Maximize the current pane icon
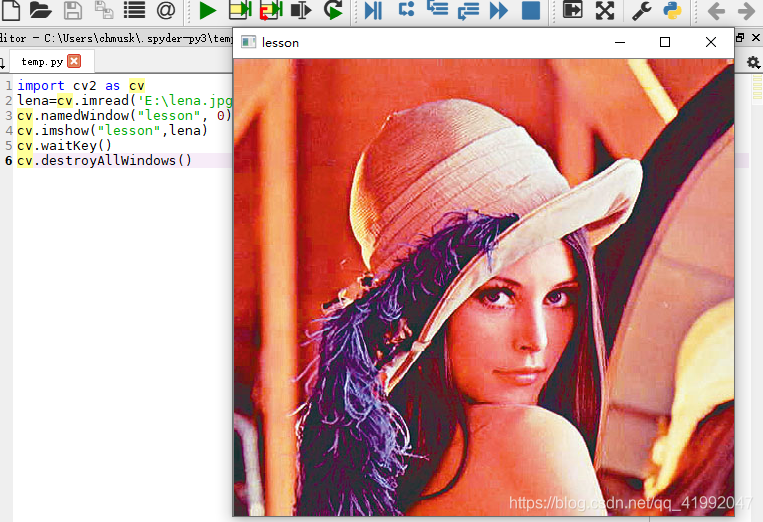763x522 pixels. (573, 9)
